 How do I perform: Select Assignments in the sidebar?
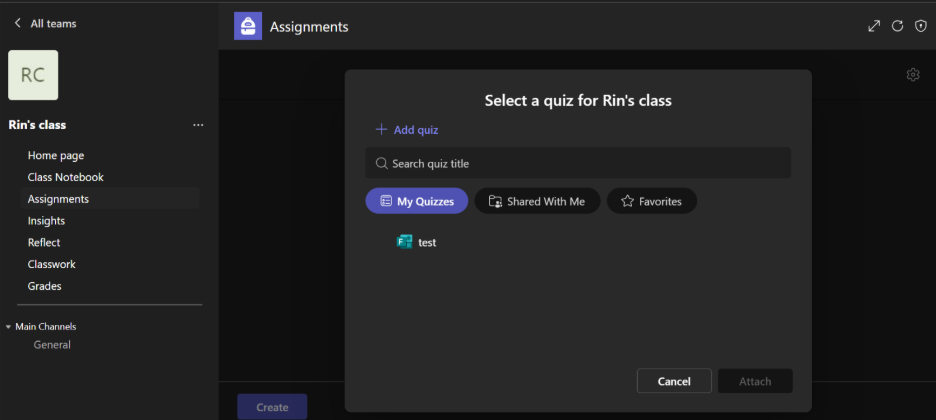110,199
